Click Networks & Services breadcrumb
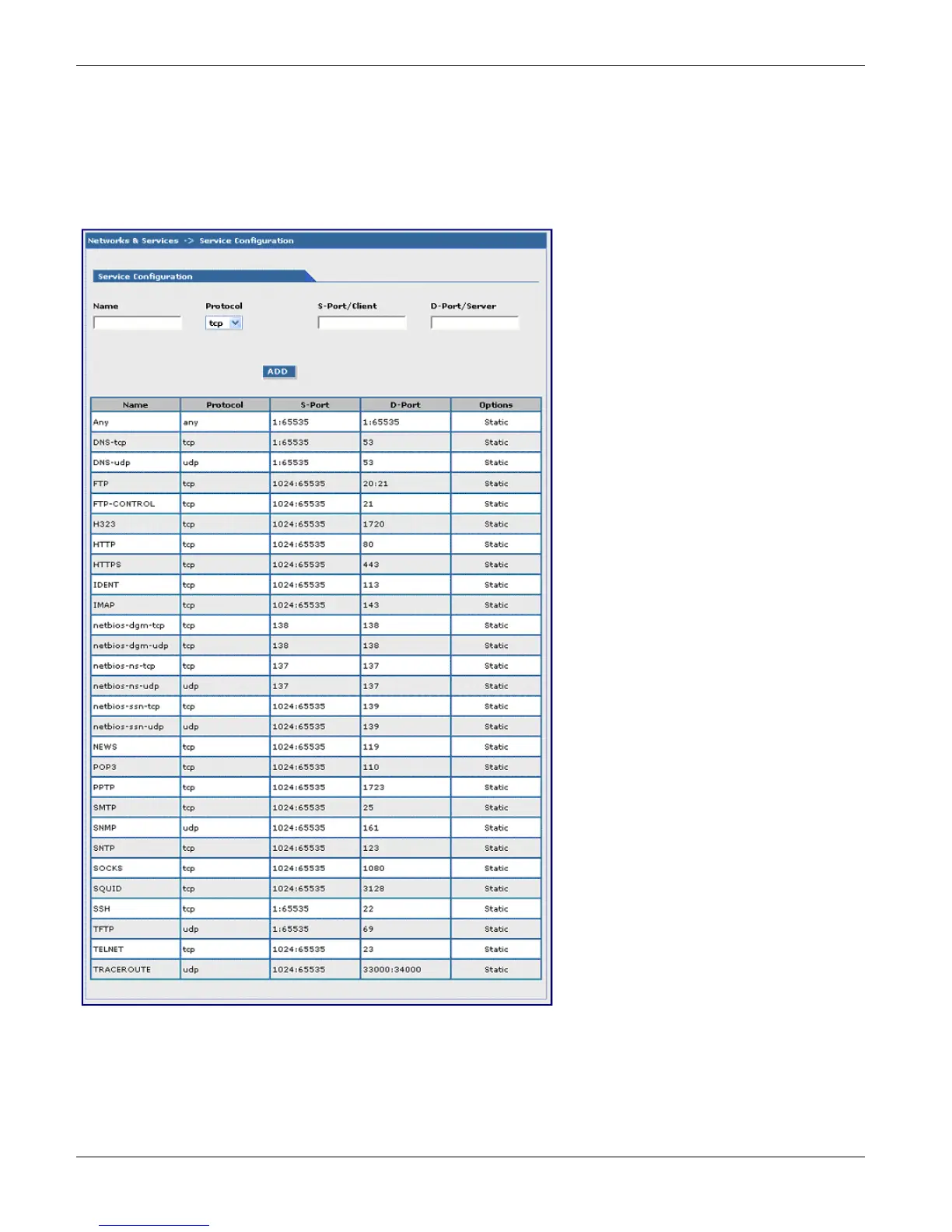The width and height of the screenshot is (952, 1232). [133, 241]
